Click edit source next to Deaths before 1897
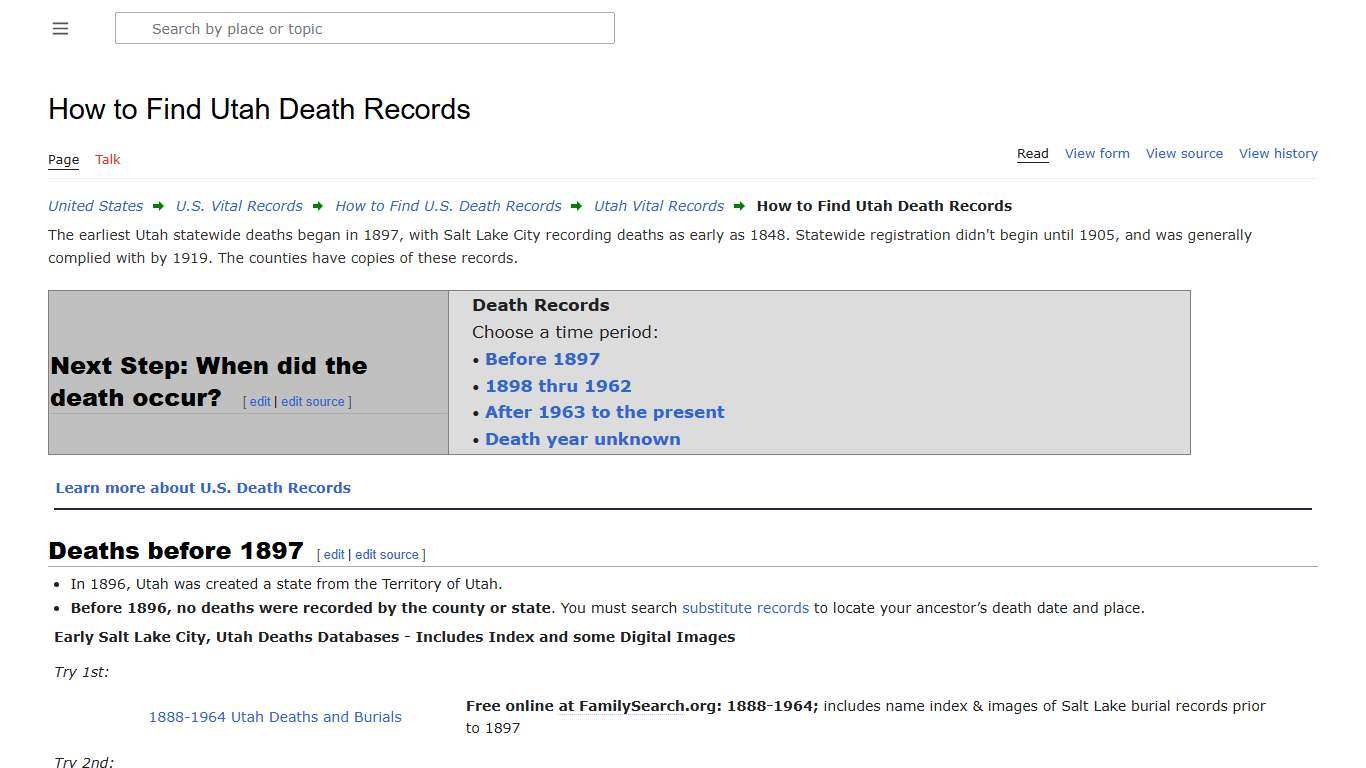The height and width of the screenshot is (768, 1366). point(386,554)
